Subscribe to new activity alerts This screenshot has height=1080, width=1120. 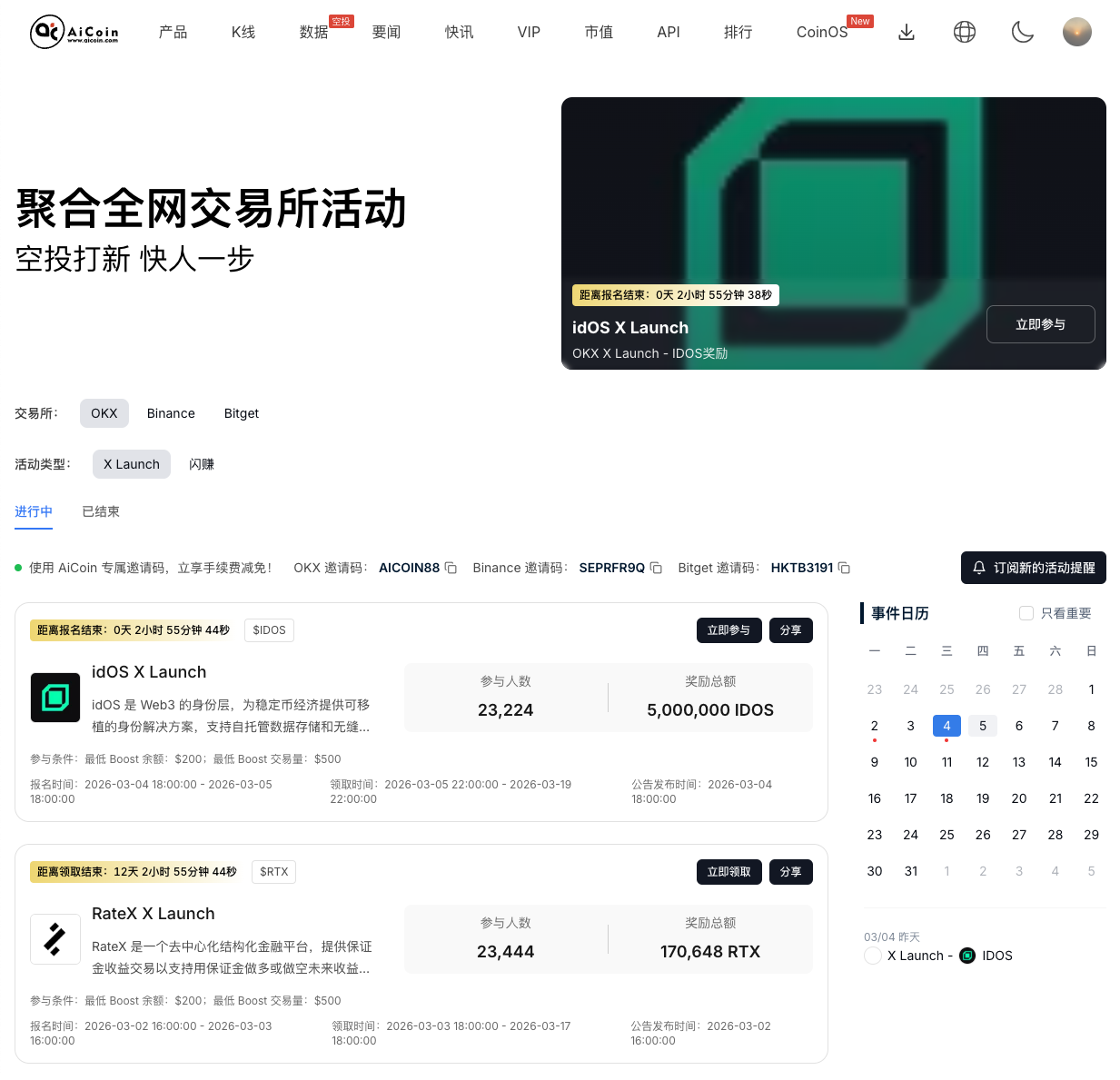(1033, 568)
